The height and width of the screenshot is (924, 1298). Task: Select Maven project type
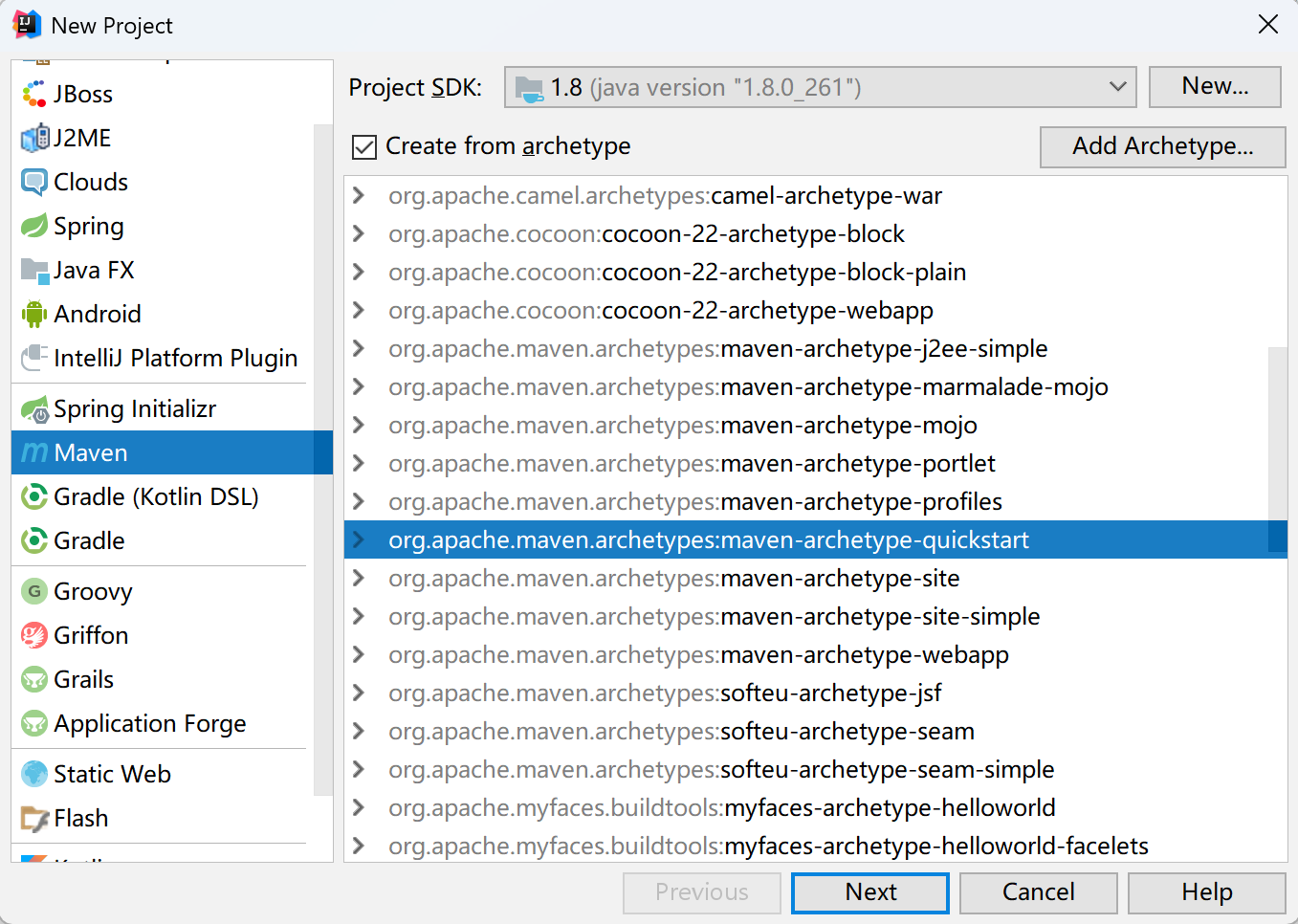pyautogui.click(x=171, y=452)
